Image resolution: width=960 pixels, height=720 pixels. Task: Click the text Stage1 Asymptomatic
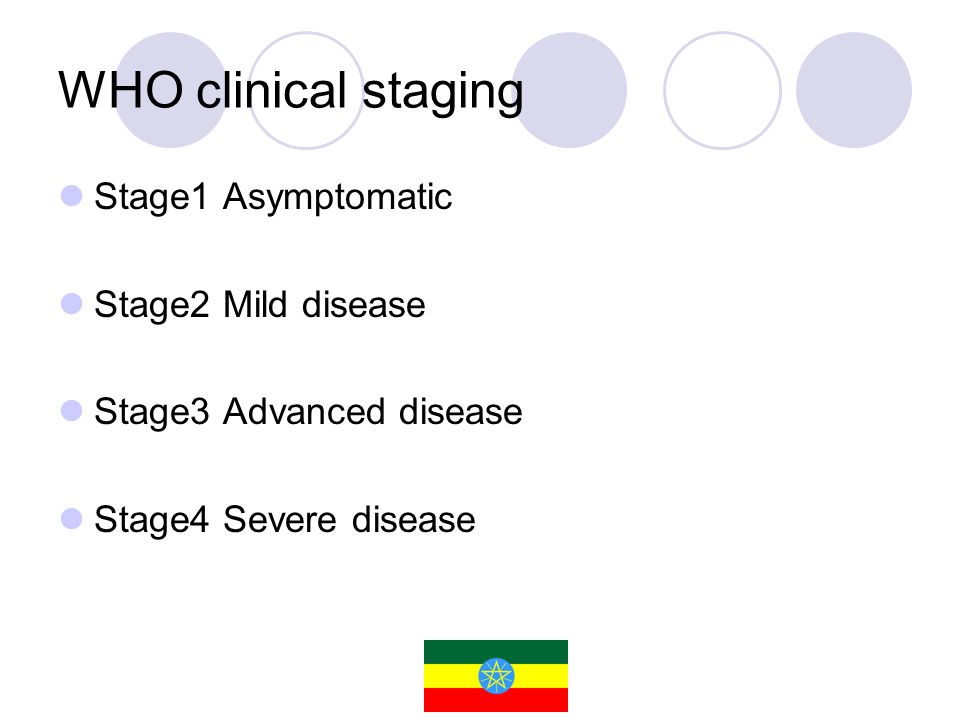pyautogui.click(x=273, y=198)
